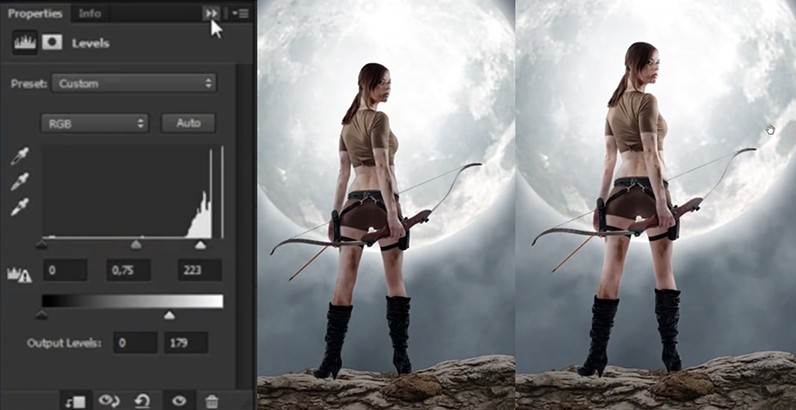
Task: Click the left image preview
Action: [386, 205]
